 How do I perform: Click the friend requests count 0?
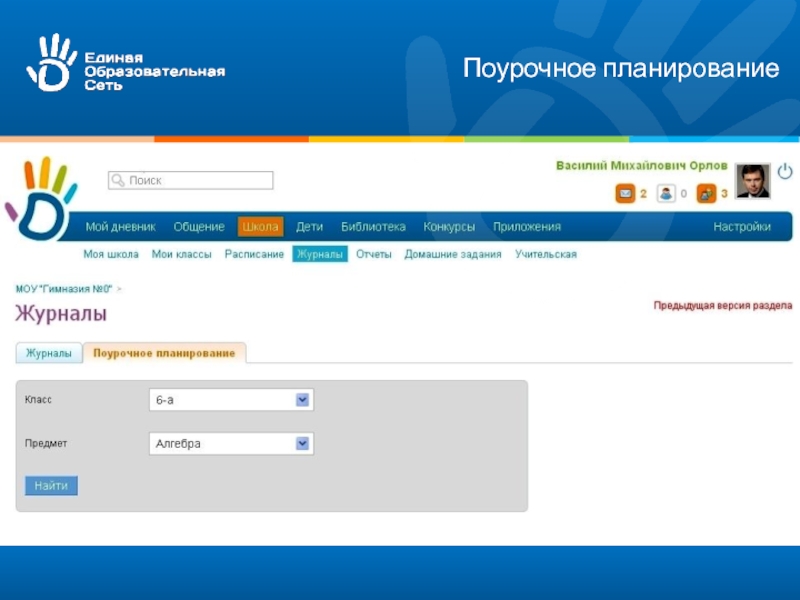click(x=684, y=194)
